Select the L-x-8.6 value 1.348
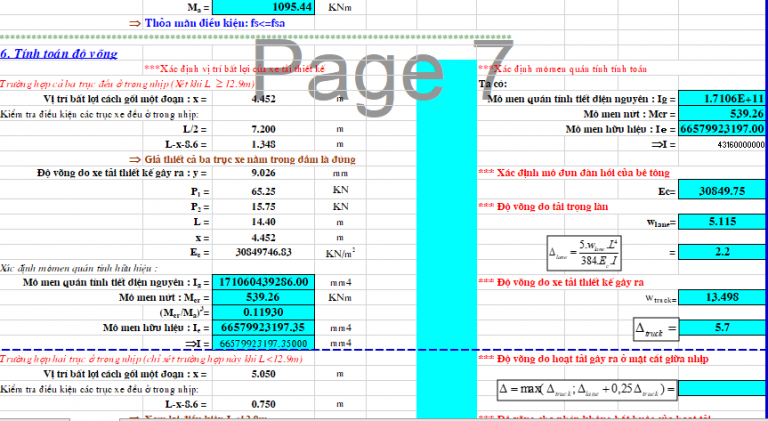The height and width of the screenshot is (421, 768). tap(264, 144)
